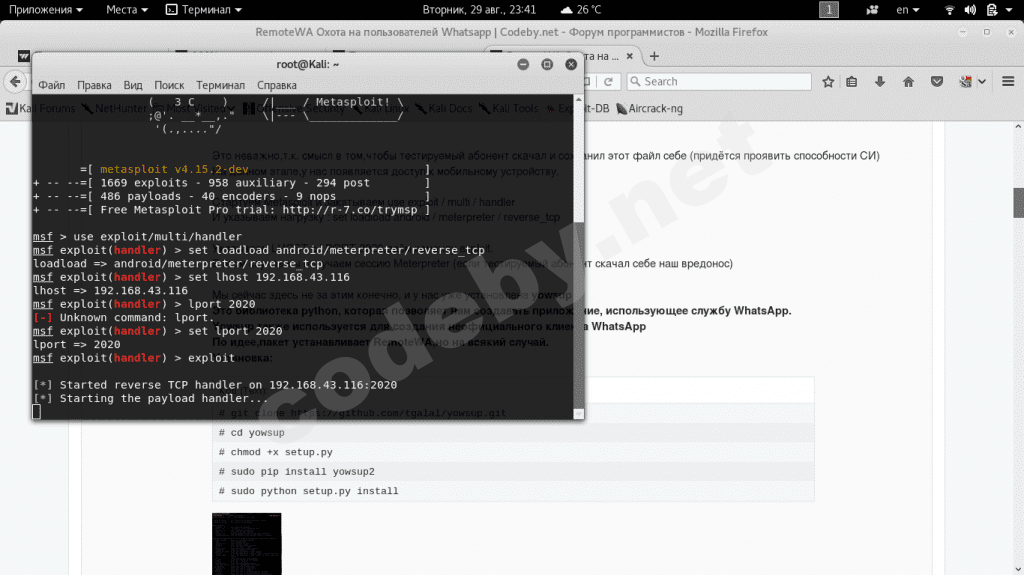This screenshot has height=575, width=1024.
Task: Close the active Firefox tab
Action: 630,56
